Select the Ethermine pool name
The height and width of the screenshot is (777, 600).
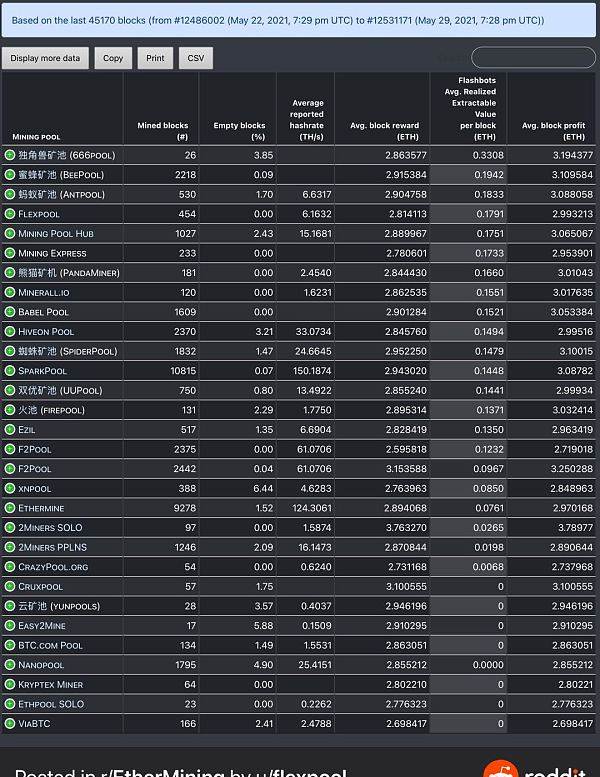41,508
